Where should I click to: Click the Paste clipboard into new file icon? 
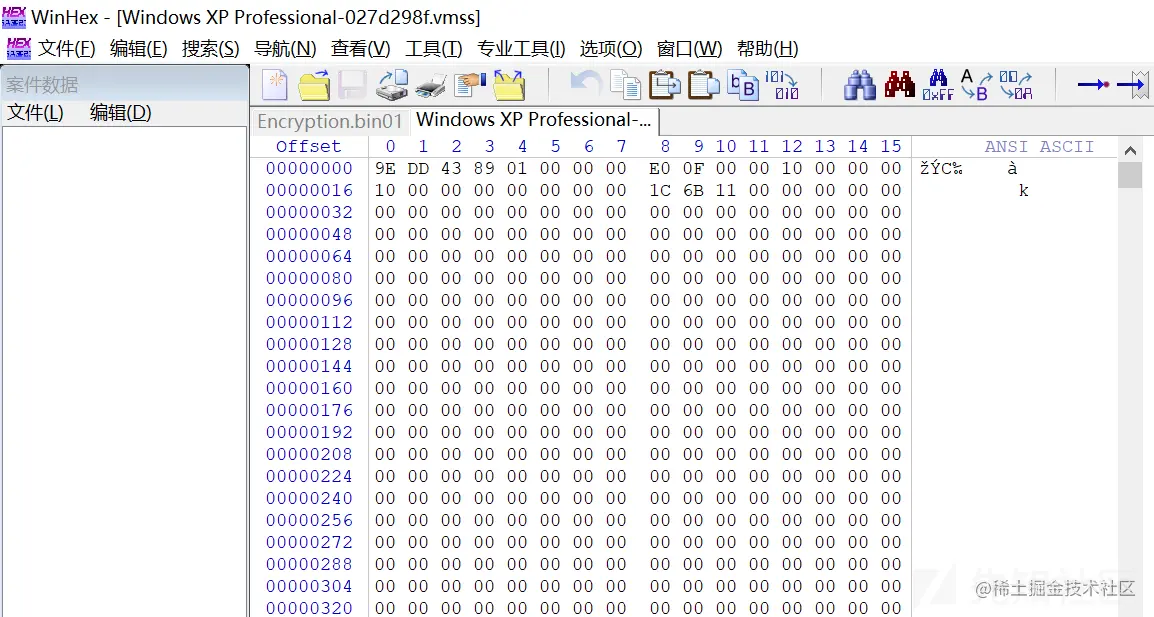coord(704,85)
